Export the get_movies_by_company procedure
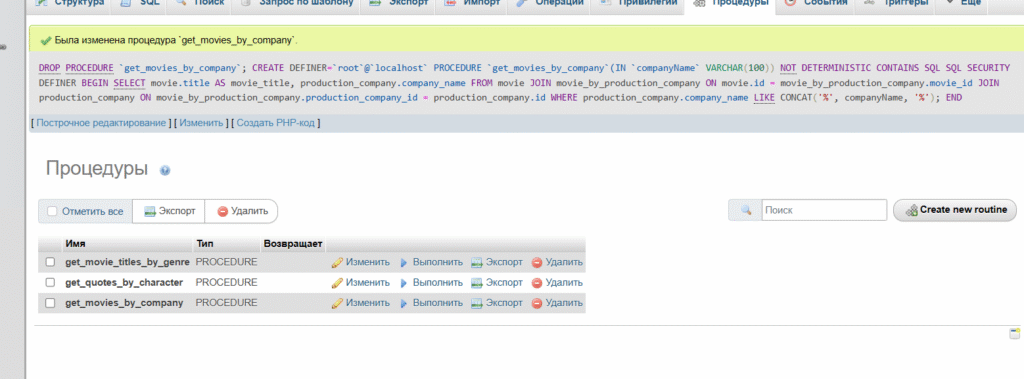 [x=497, y=303]
